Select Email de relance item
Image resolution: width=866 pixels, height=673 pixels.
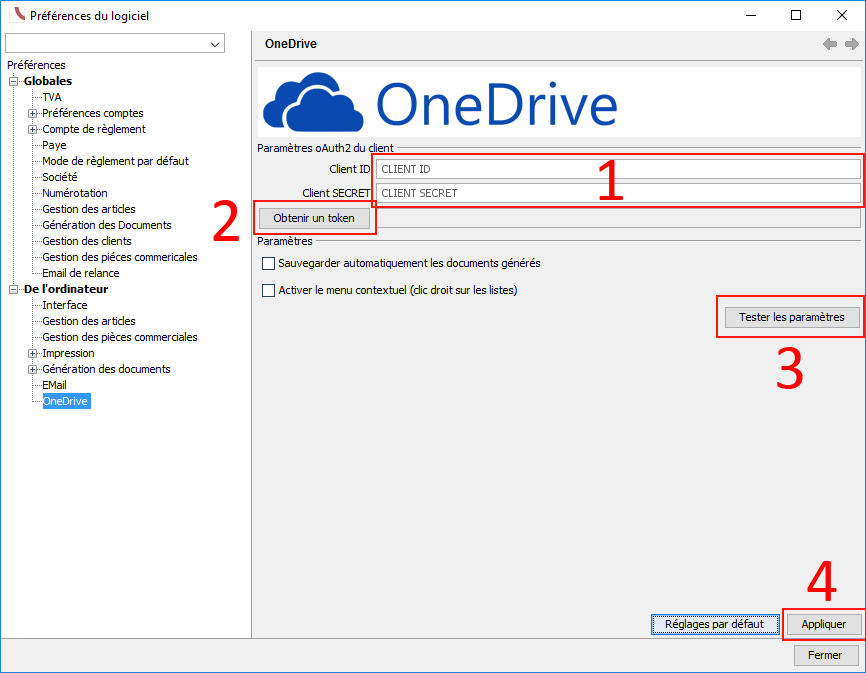[x=81, y=273]
